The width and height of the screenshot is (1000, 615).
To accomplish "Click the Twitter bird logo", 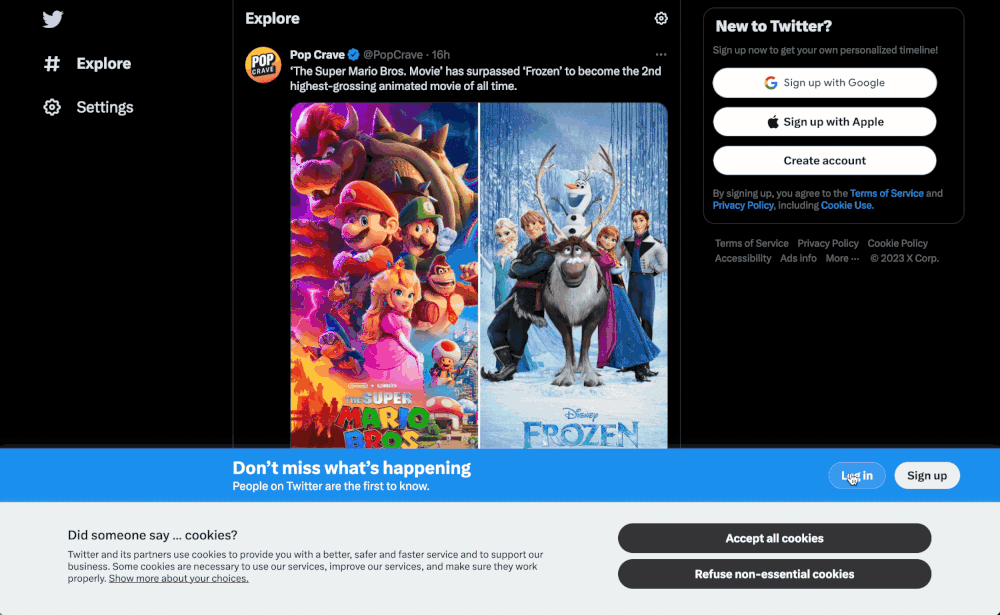I will [x=53, y=19].
